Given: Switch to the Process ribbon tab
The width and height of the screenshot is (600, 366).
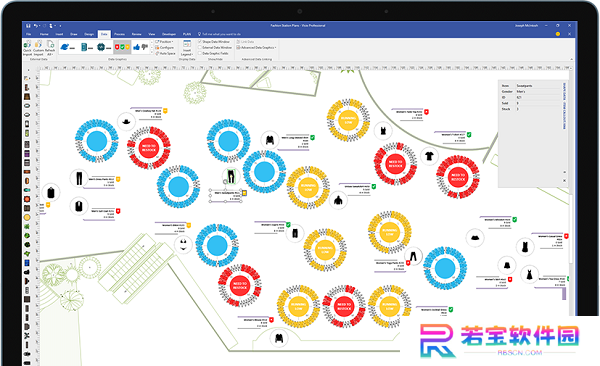Looking at the screenshot, I should pyautogui.click(x=119, y=34).
